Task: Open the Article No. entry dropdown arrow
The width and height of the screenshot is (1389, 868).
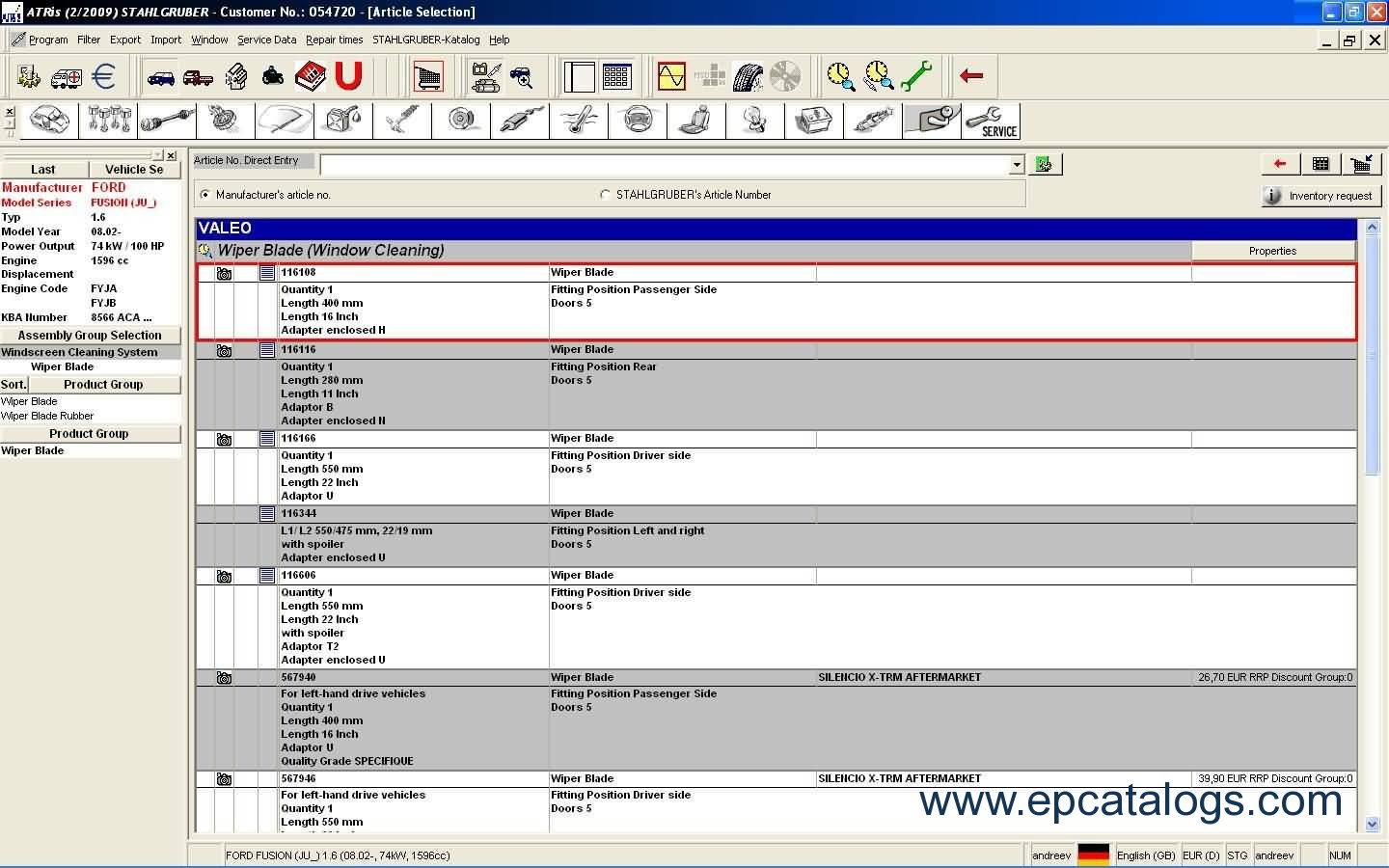Action: pyautogui.click(x=1016, y=165)
